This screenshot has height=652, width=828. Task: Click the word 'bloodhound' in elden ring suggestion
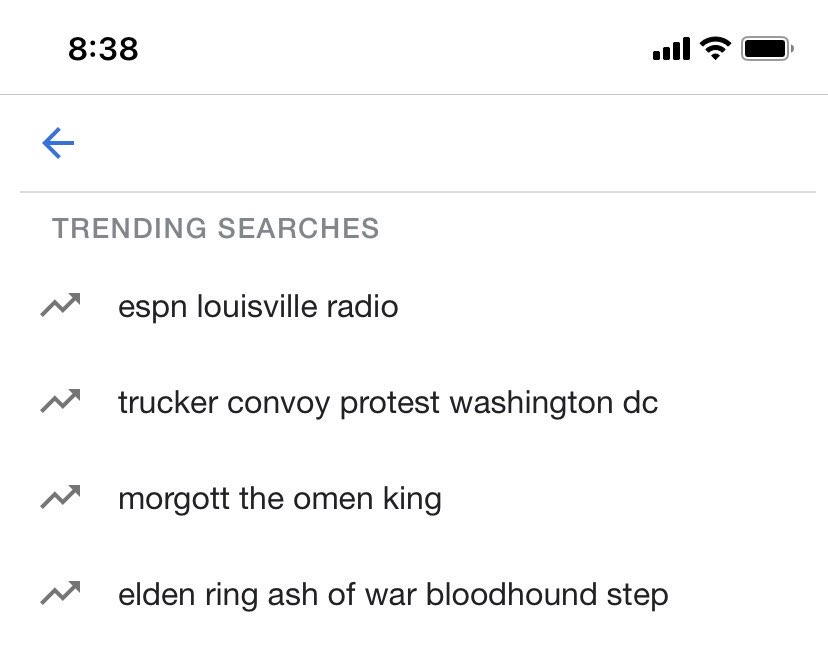point(512,594)
